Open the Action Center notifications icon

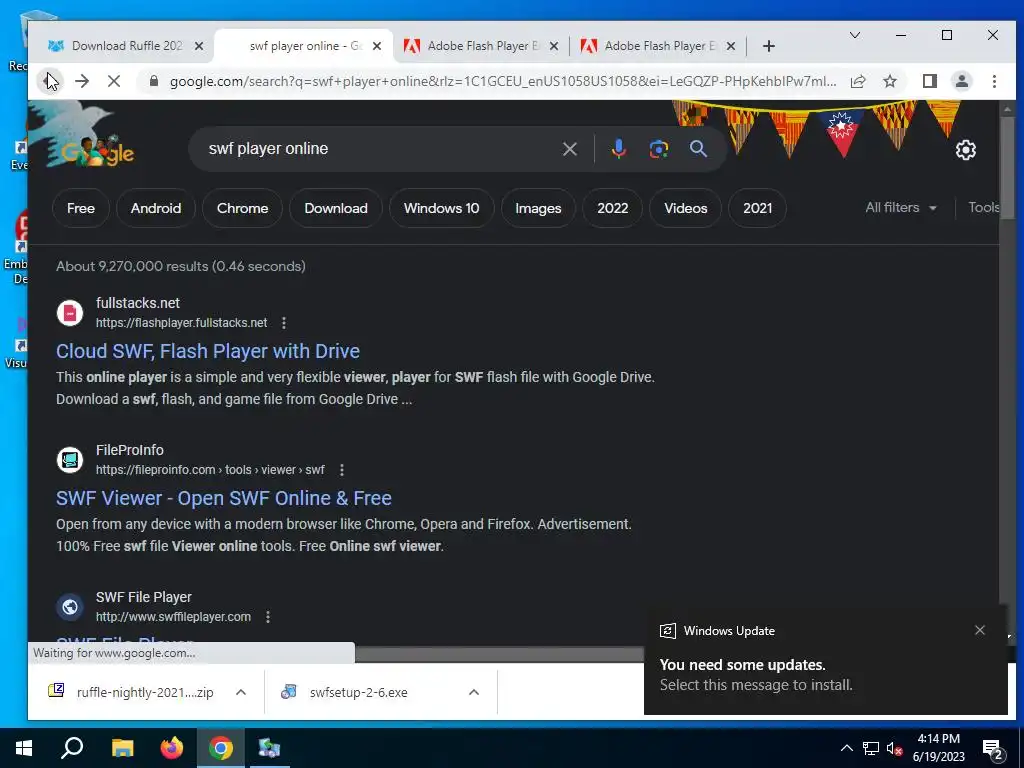(x=992, y=748)
